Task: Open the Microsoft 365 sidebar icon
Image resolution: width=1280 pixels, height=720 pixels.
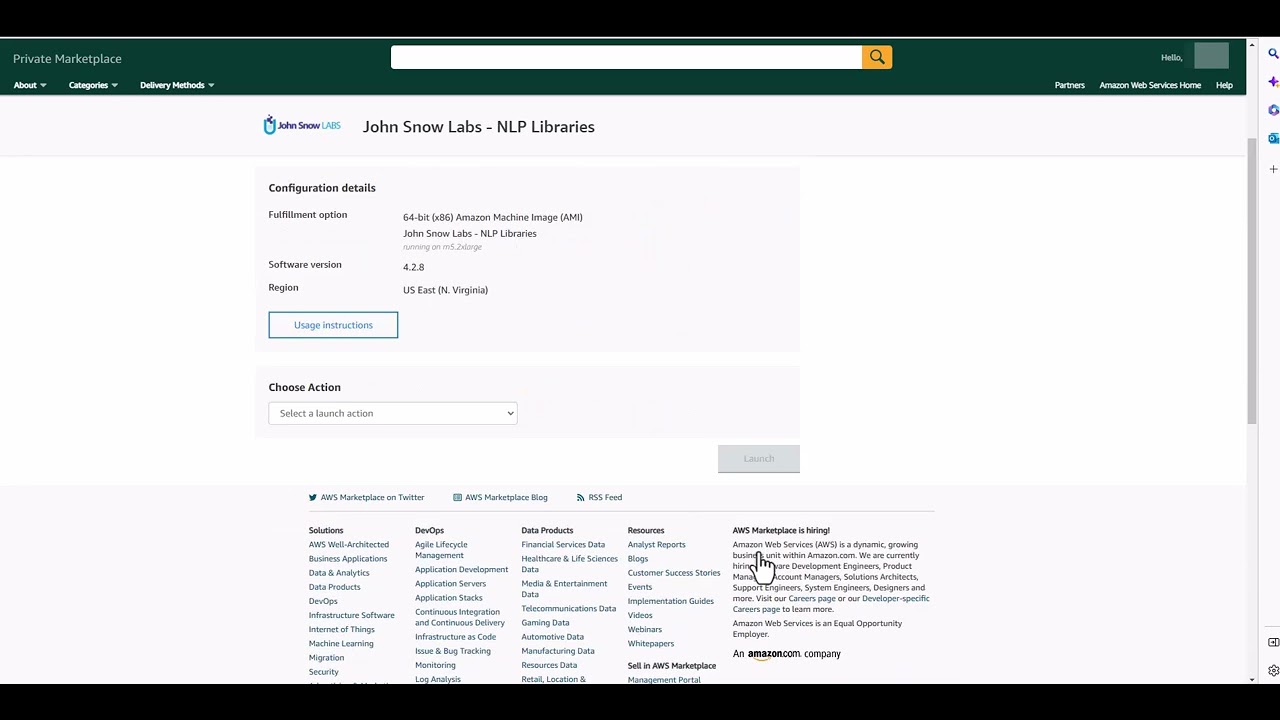Action: click(1273, 110)
